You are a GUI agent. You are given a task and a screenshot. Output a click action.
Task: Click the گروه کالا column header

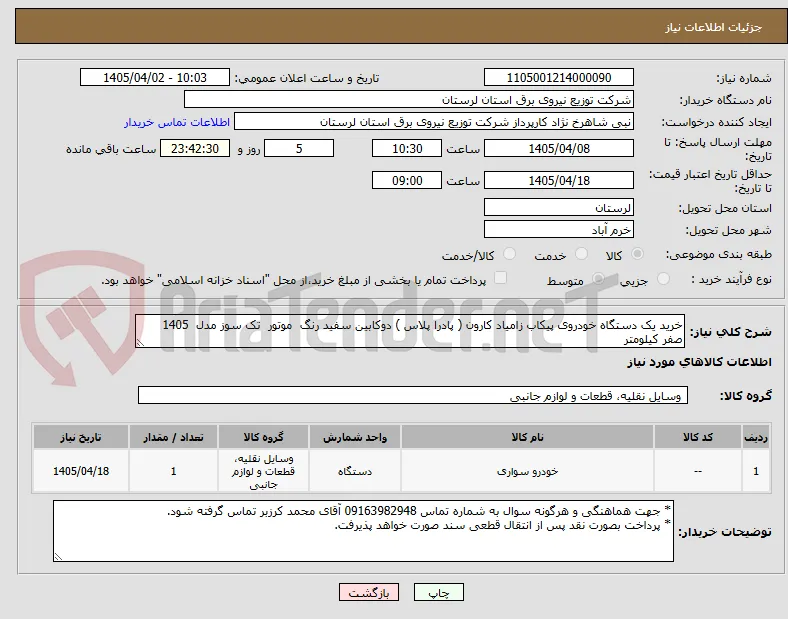pyautogui.click(x=263, y=437)
